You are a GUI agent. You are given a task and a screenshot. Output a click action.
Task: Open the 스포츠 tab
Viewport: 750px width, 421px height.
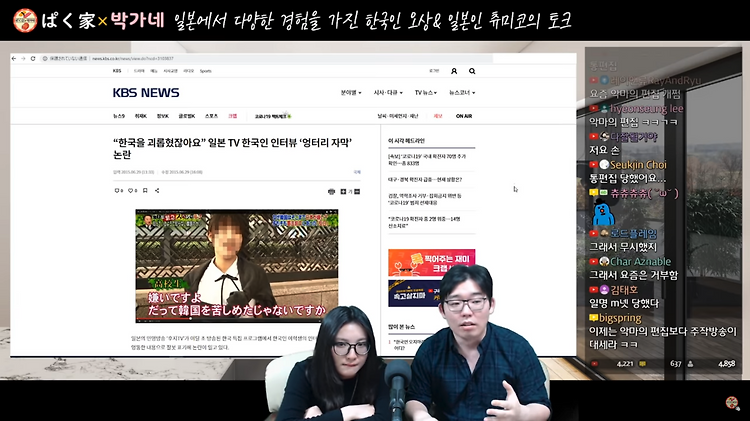211,116
